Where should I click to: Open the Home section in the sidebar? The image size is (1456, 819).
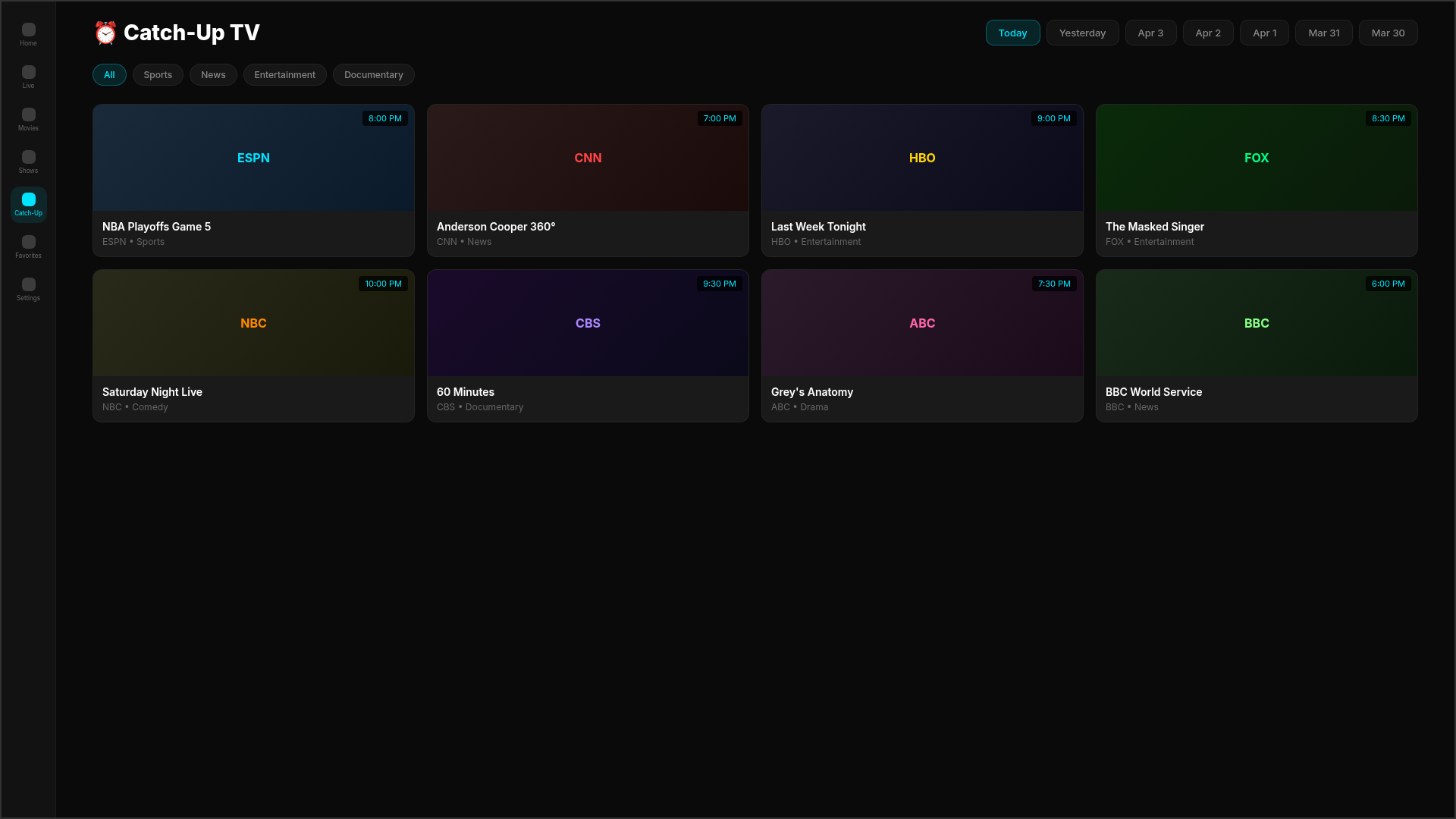point(28,29)
